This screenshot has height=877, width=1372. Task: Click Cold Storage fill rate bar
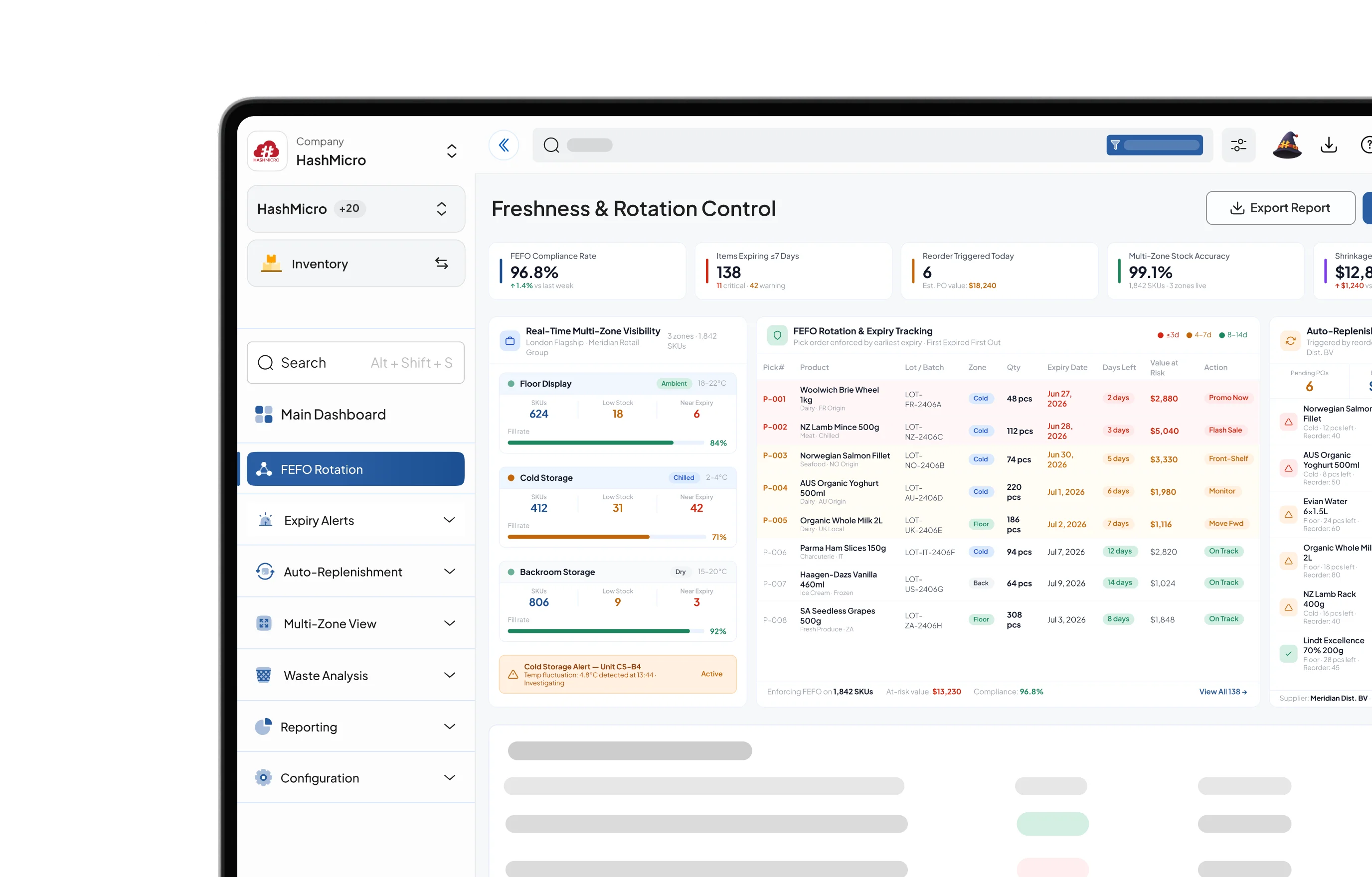[606, 537]
